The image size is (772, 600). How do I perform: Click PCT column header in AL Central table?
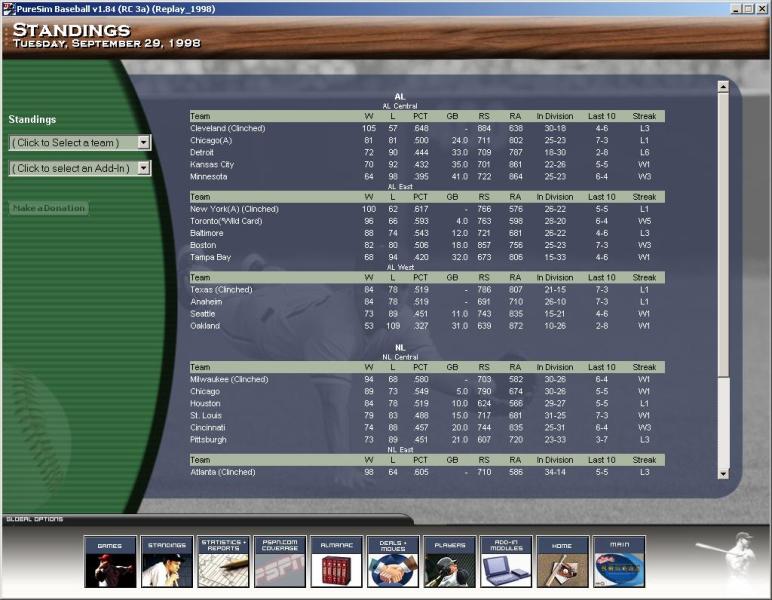point(420,116)
